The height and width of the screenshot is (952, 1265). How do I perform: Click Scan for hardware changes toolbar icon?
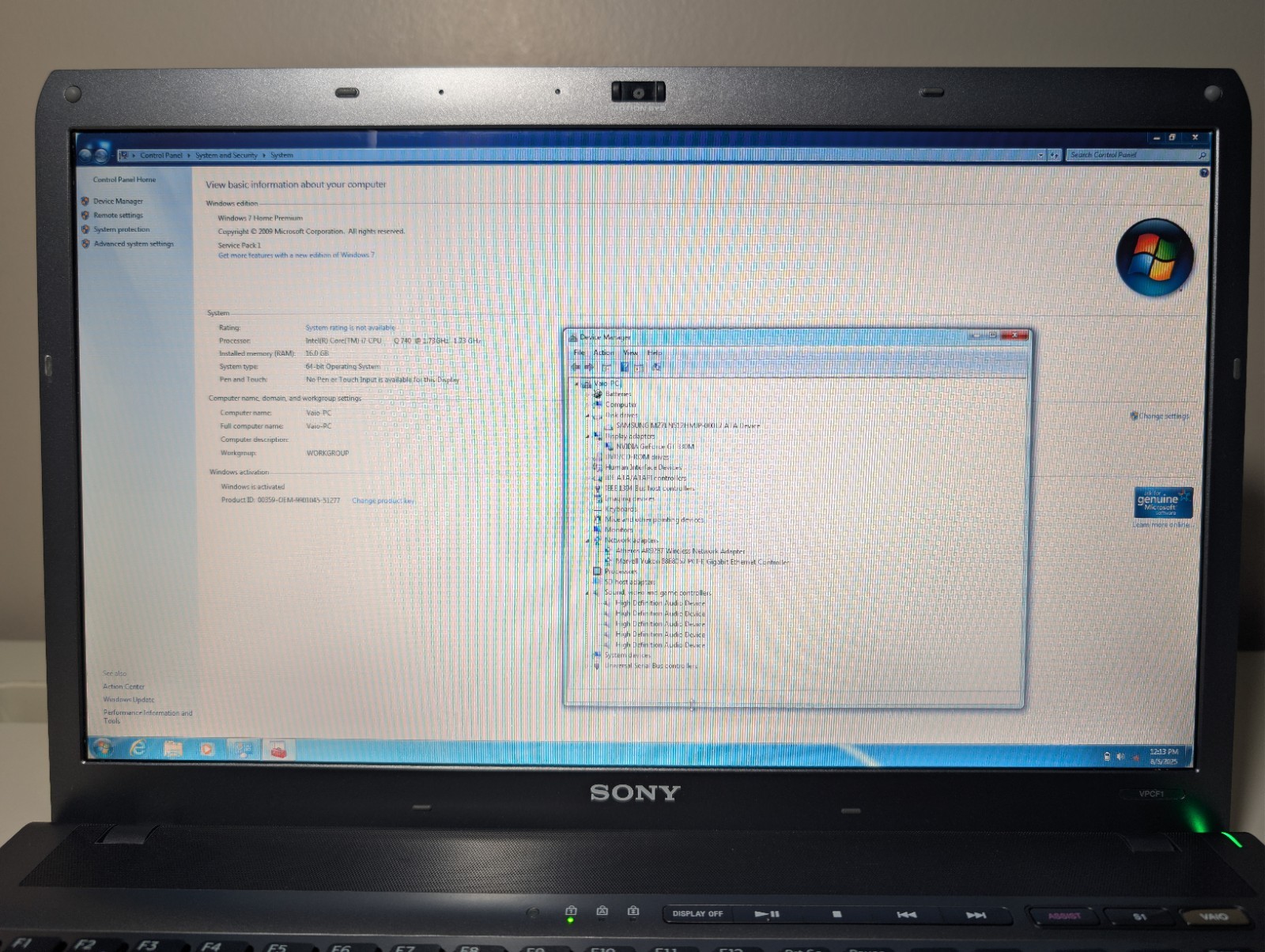click(x=655, y=367)
